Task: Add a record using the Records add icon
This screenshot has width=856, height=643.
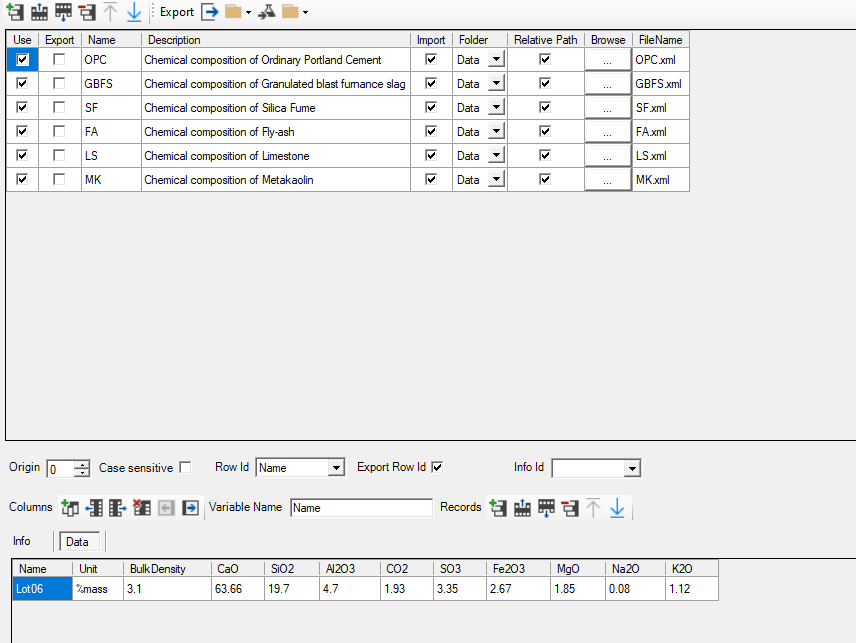Action: 498,508
